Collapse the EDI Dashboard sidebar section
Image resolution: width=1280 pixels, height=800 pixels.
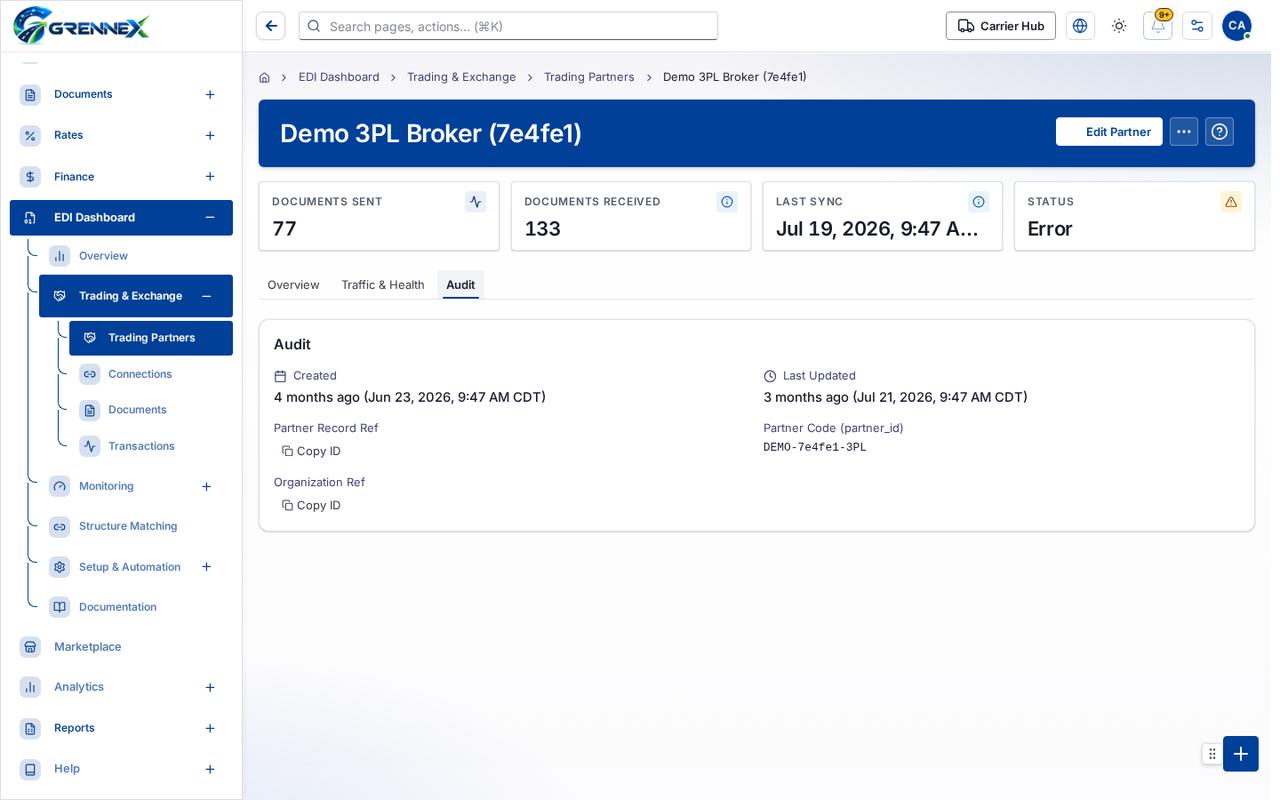point(210,217)
